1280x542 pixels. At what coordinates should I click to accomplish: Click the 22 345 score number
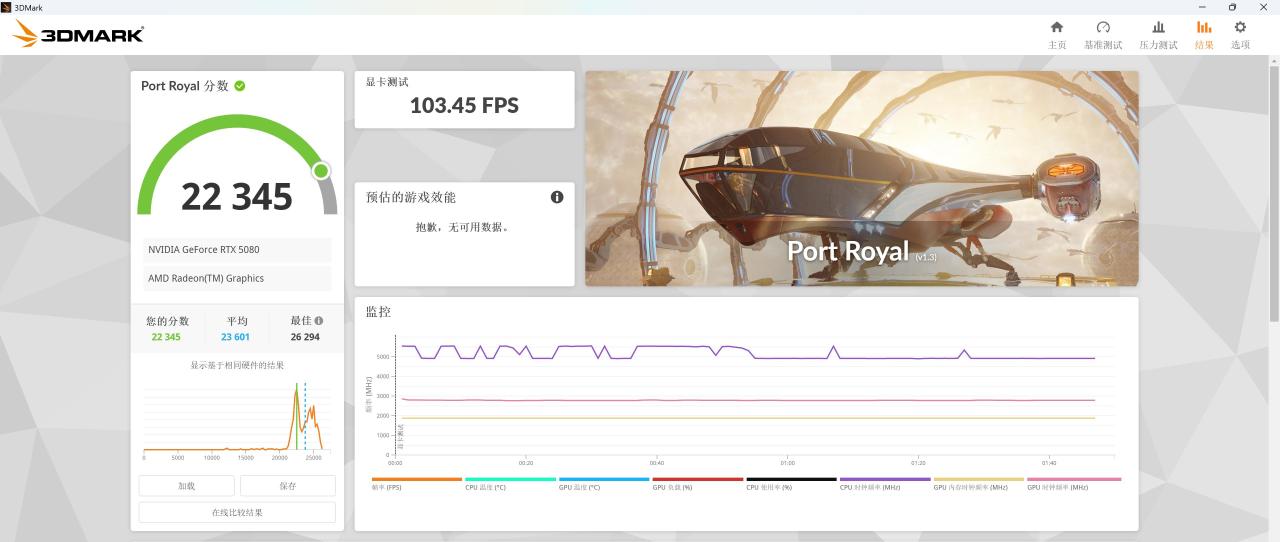pos(237,197)
